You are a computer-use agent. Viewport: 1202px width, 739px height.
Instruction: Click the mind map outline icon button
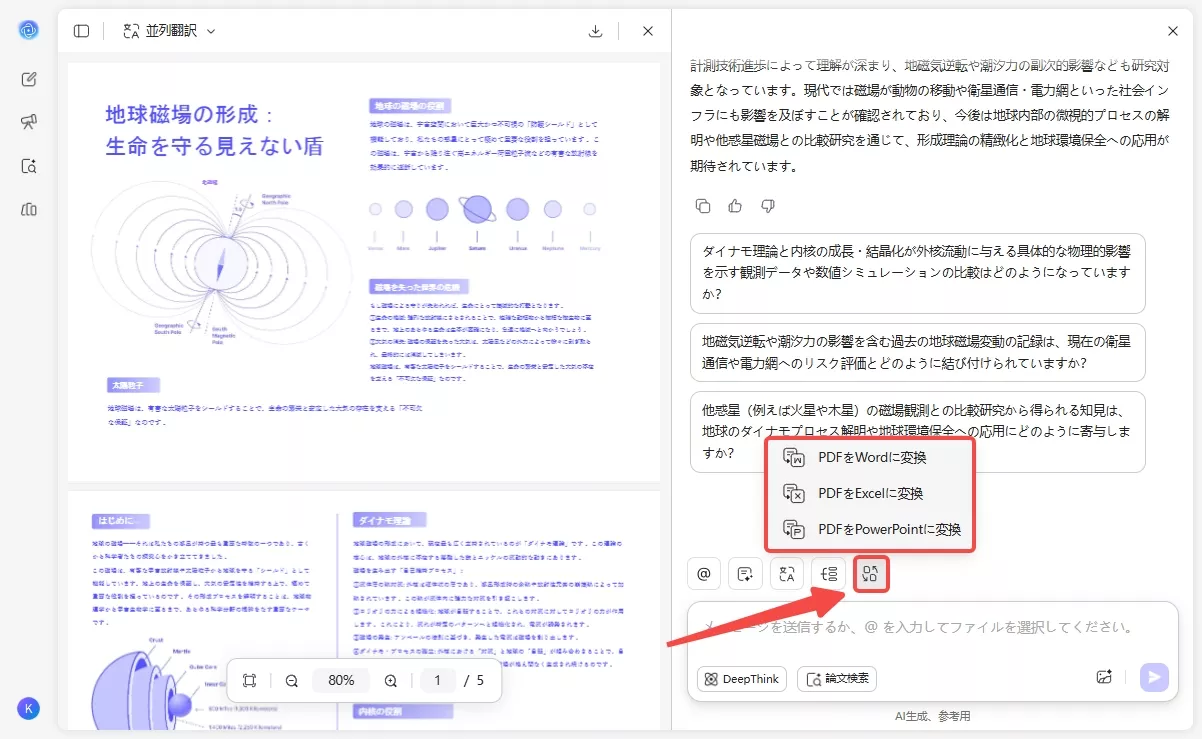click(x=828, y=574)
